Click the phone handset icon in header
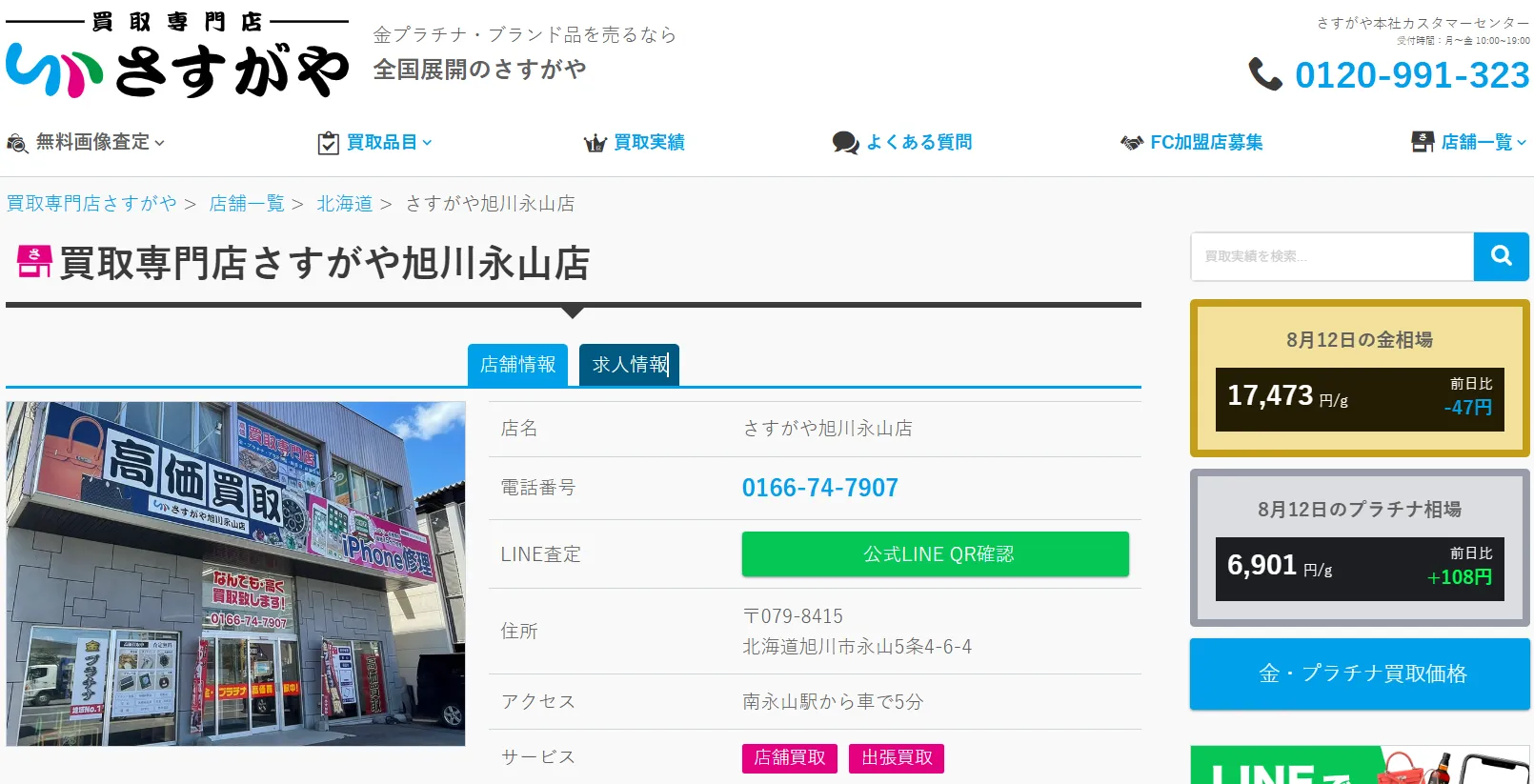 (x=1265, y=74)
